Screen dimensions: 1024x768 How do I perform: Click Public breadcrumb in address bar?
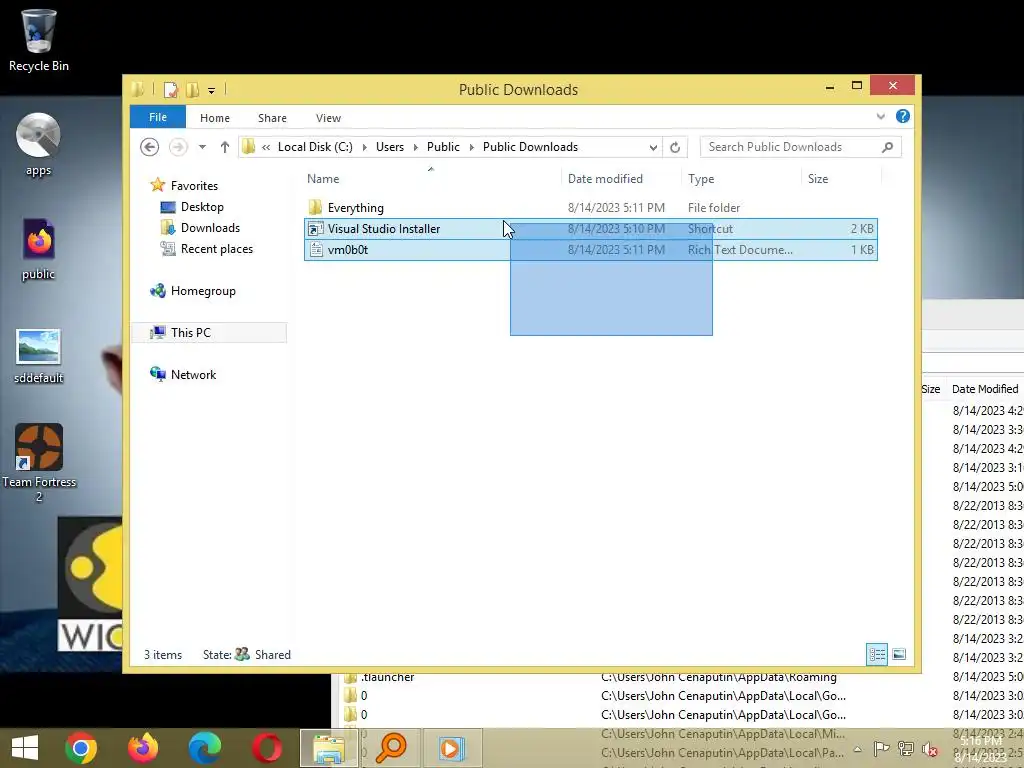pyautogui.click(x=443, y=147)
